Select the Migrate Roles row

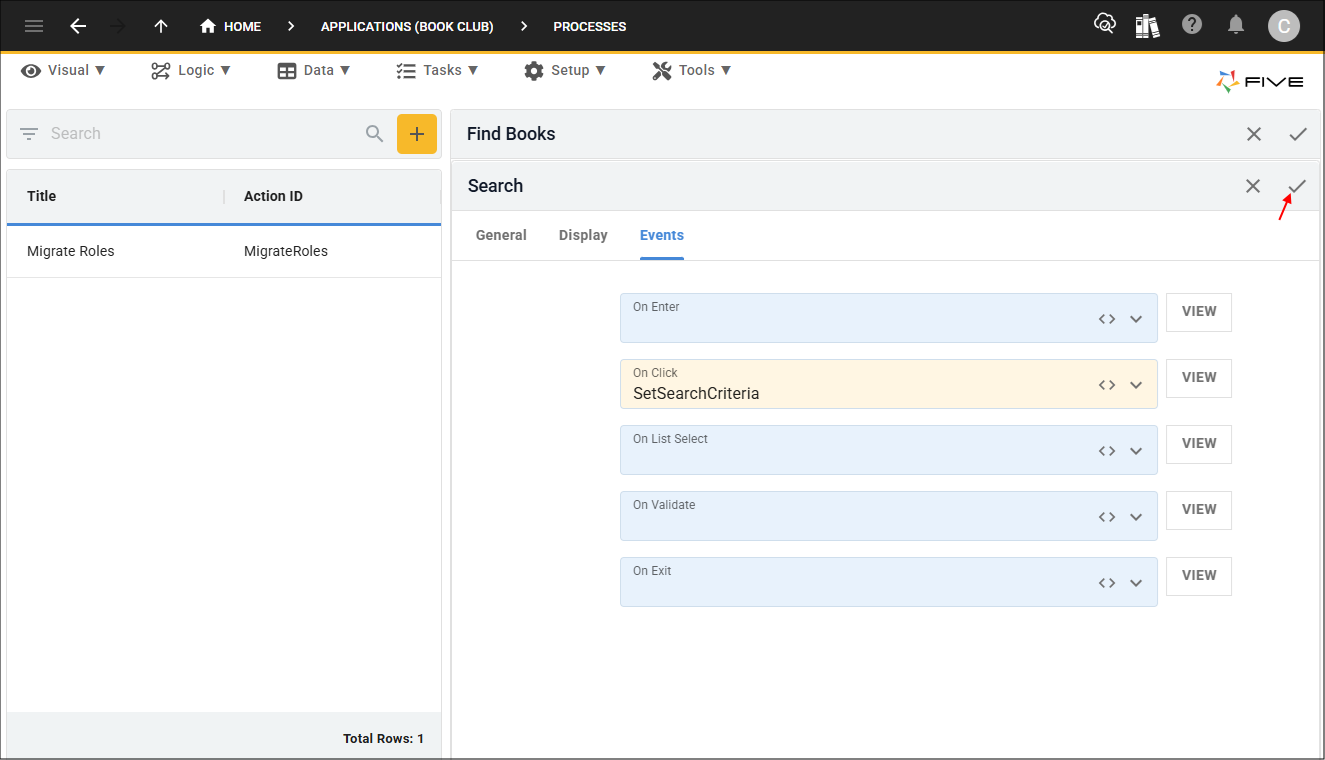pos(224,251)
